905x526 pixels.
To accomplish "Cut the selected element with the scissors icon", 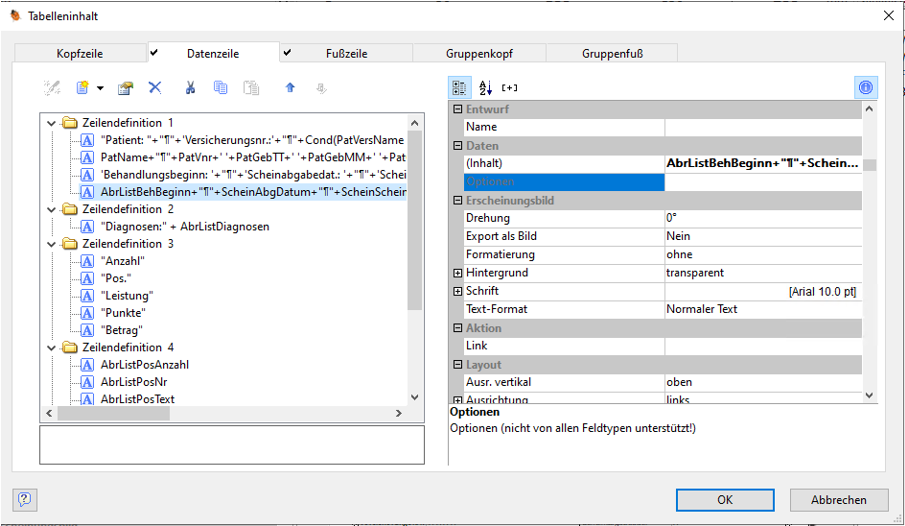I will pyautogui.click(x=190, y=88).
